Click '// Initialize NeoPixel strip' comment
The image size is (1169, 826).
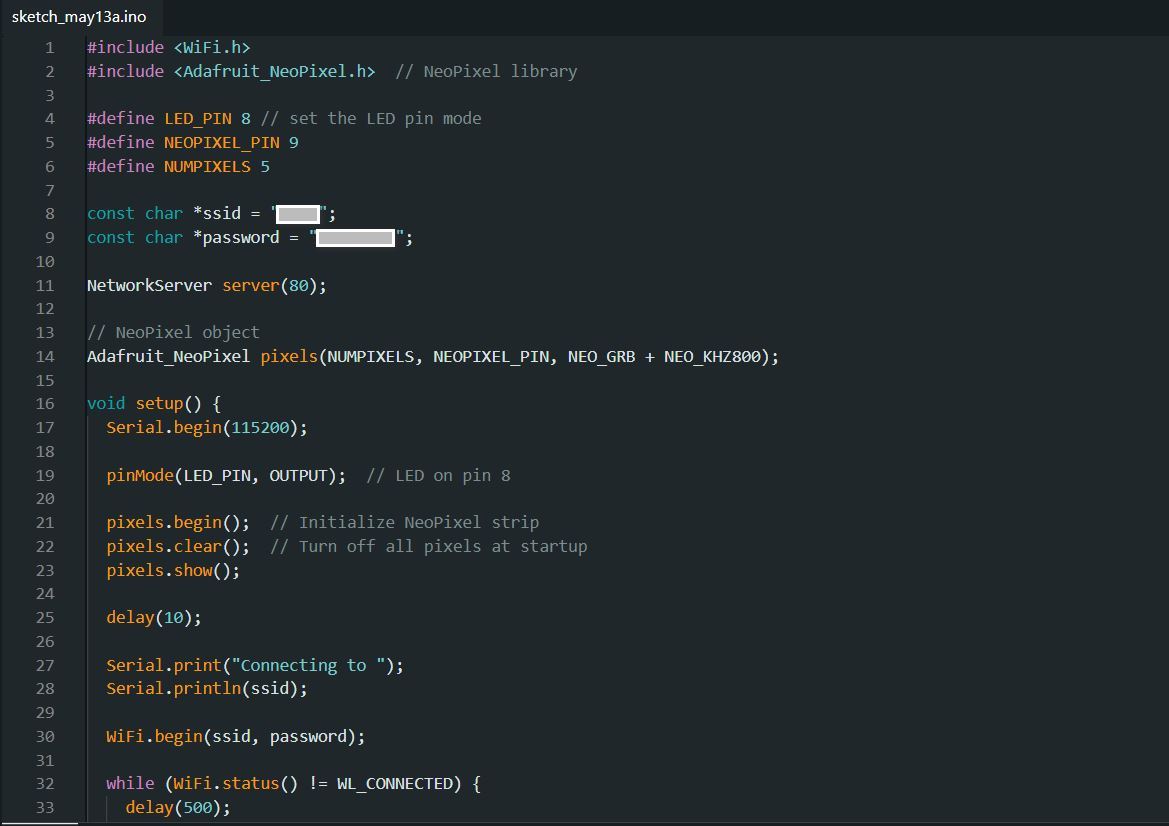pyautogui.click(x=404, y=523)
